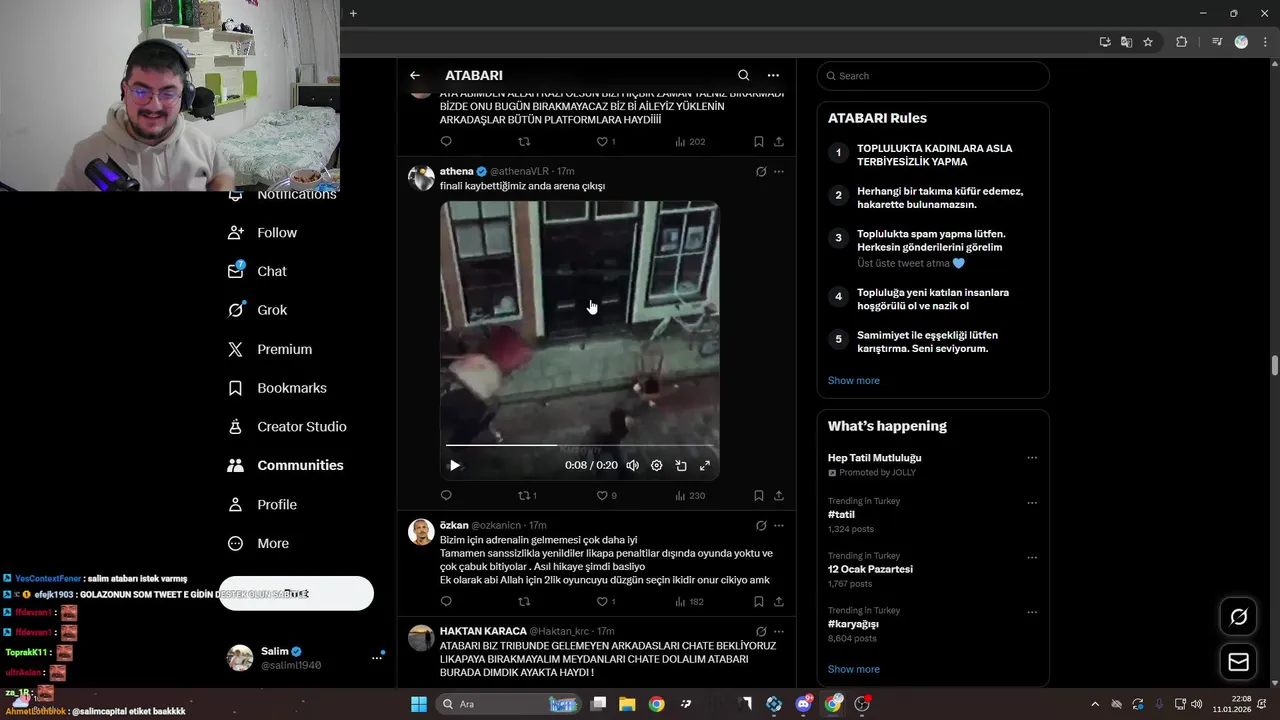Open more options on athena's post
Viewport: 1280px width, 720px height.
[x=779, y=172]
